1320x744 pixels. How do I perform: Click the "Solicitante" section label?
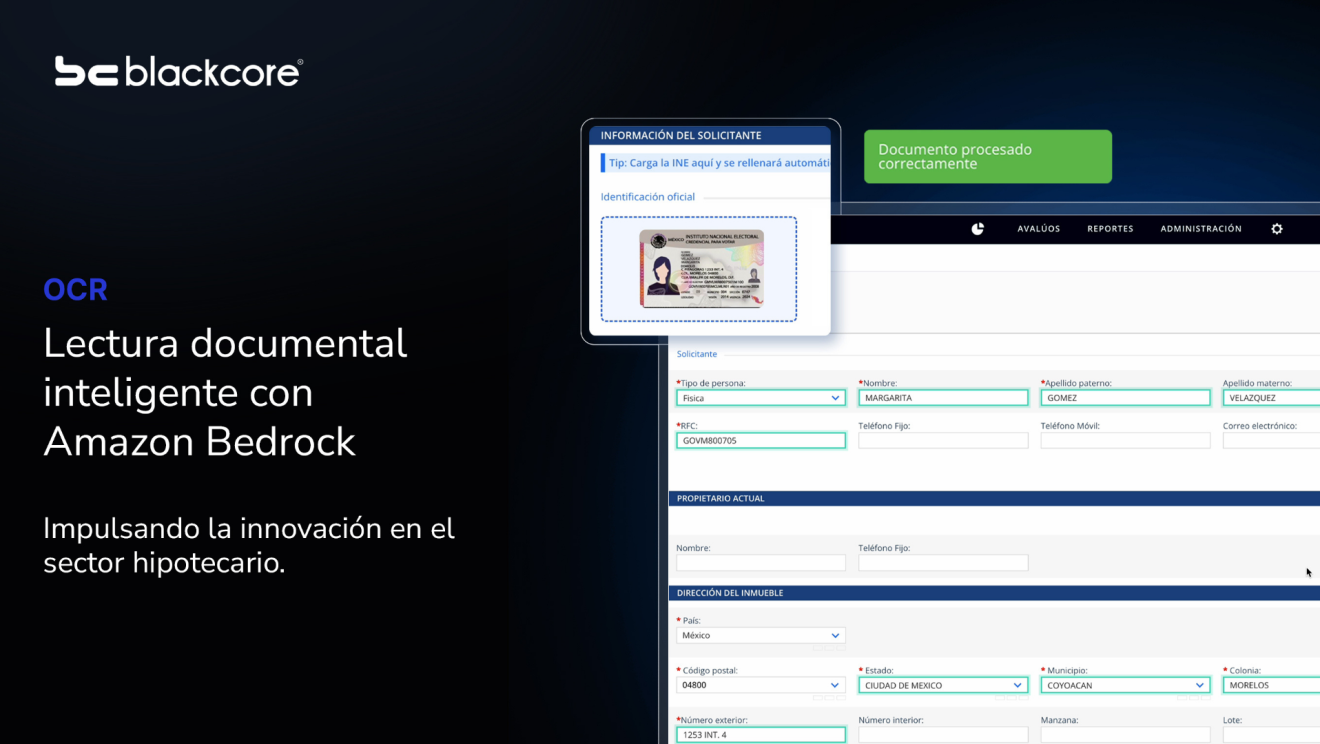[697, 354]
